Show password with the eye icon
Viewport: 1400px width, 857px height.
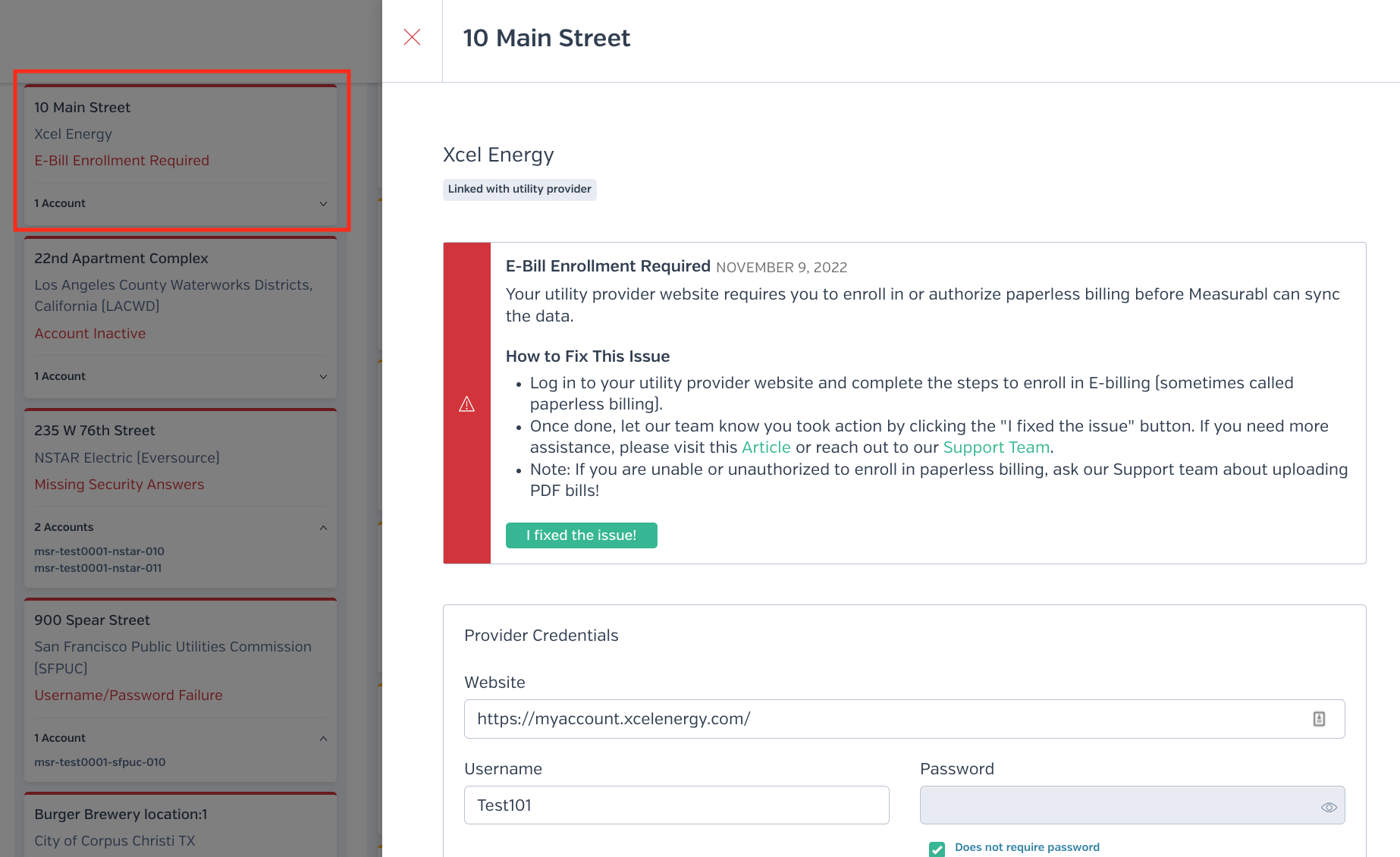1329,807
